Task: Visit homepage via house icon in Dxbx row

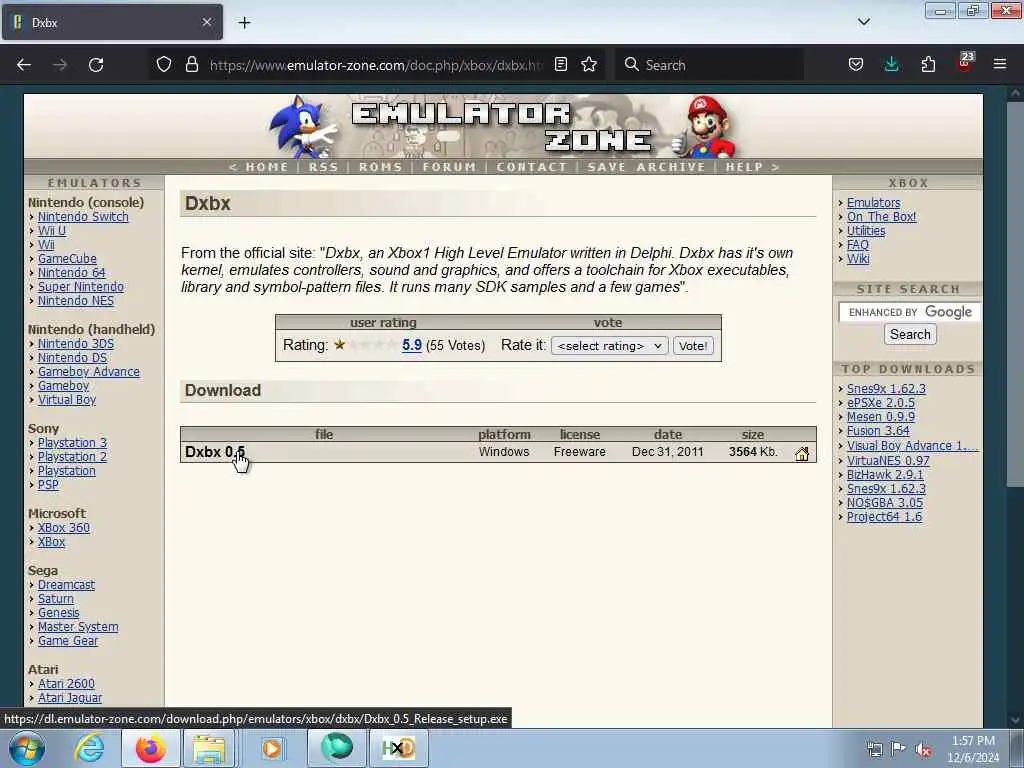Action: click(x=802, y=453)
